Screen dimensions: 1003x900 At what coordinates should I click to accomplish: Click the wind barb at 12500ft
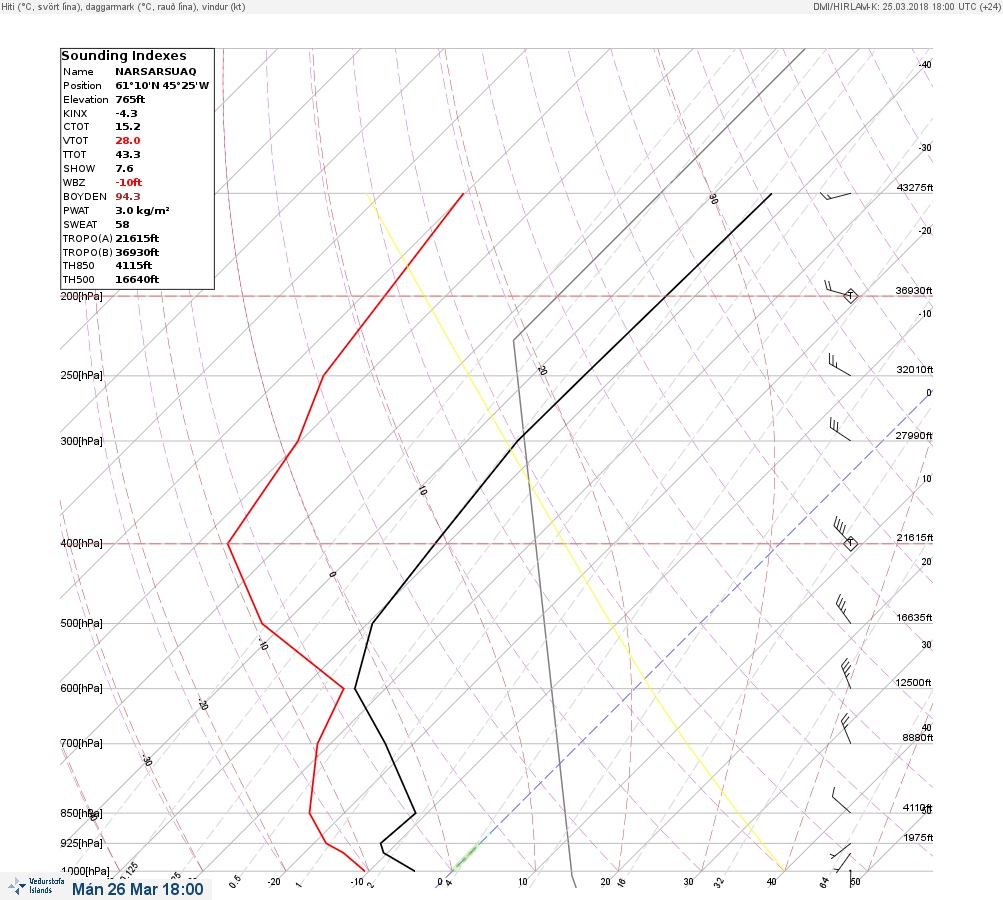[846, 674]
